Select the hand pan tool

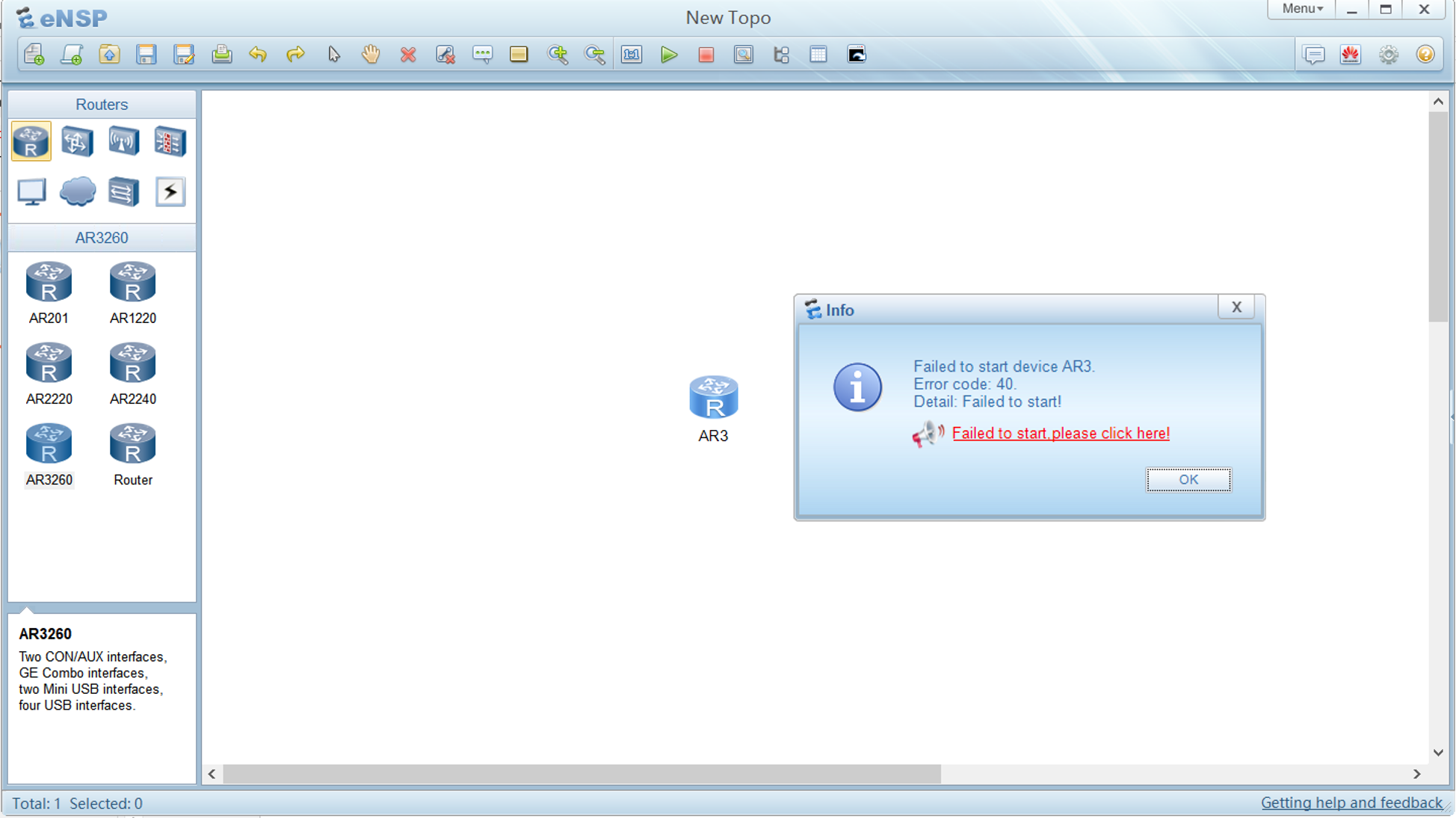pyautogui.click(x=371, y=55)
